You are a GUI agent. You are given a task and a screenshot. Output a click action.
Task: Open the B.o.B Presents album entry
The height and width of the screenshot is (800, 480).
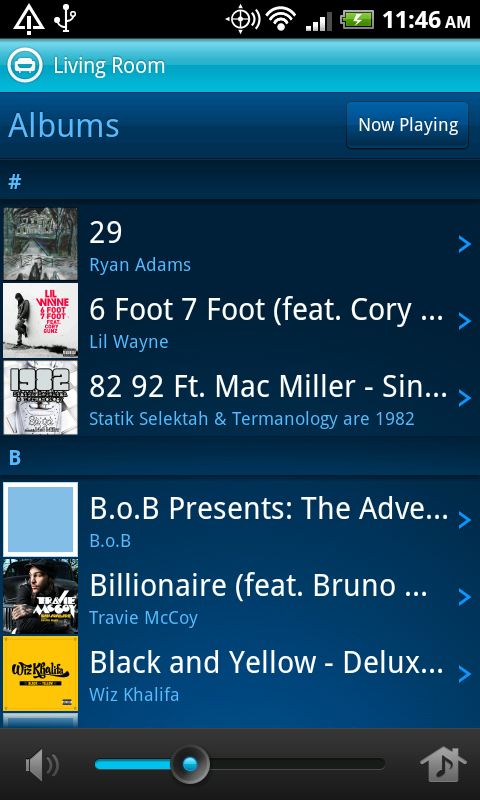(x=240, y=519)
